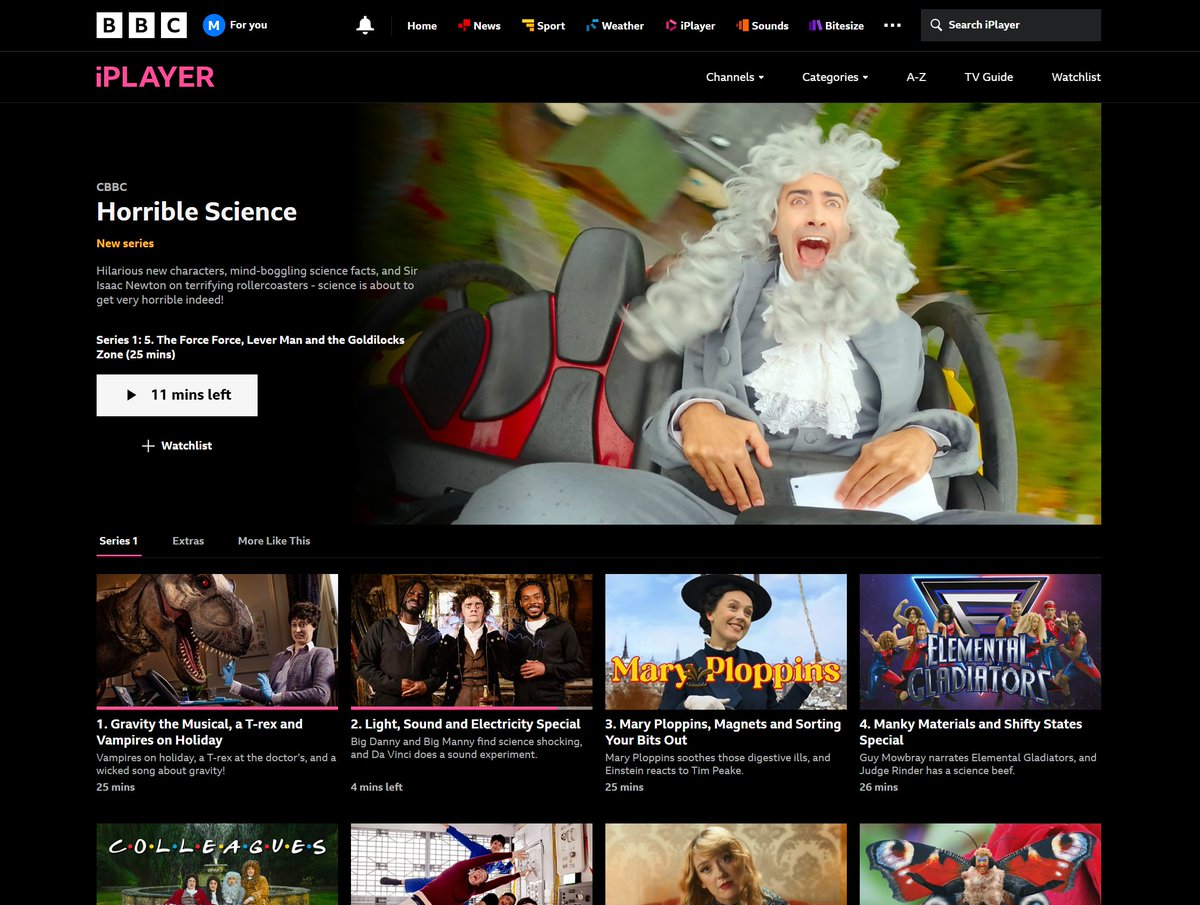Click progress bar under Gravity thumbnail
The width and height of the screenshot is (1200, 905).
pyautogui.click(x=217, y=707)
